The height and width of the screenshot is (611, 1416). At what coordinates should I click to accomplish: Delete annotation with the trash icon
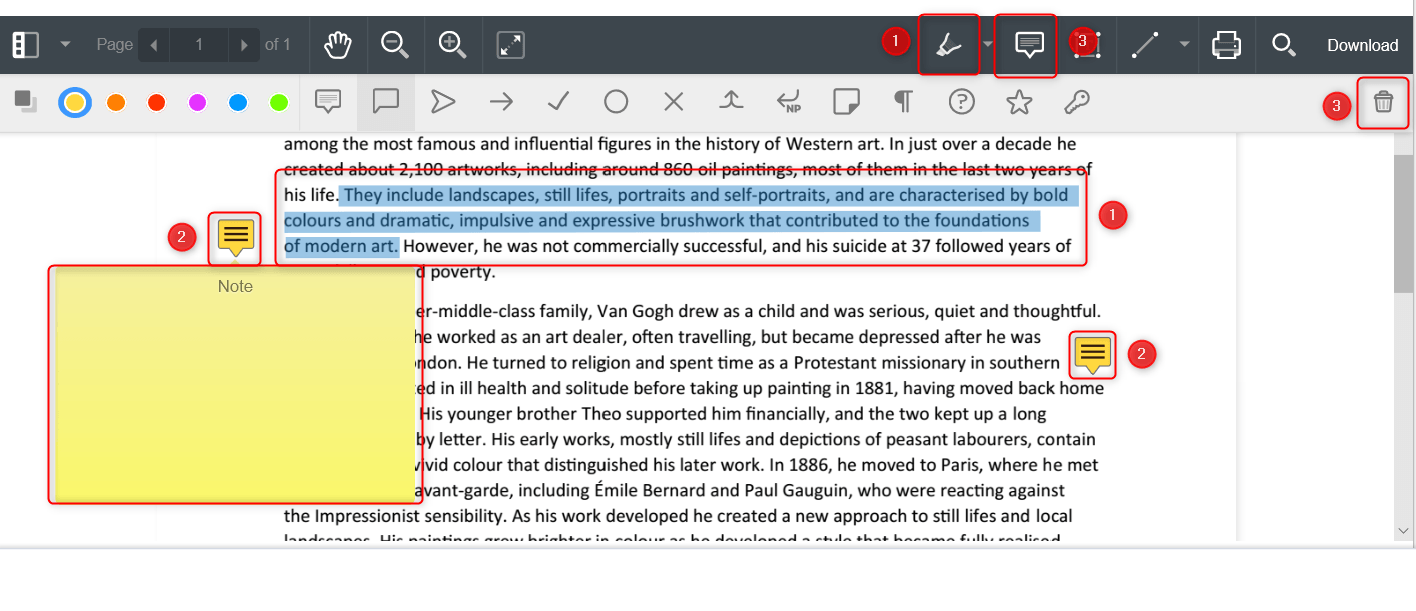1383,102
